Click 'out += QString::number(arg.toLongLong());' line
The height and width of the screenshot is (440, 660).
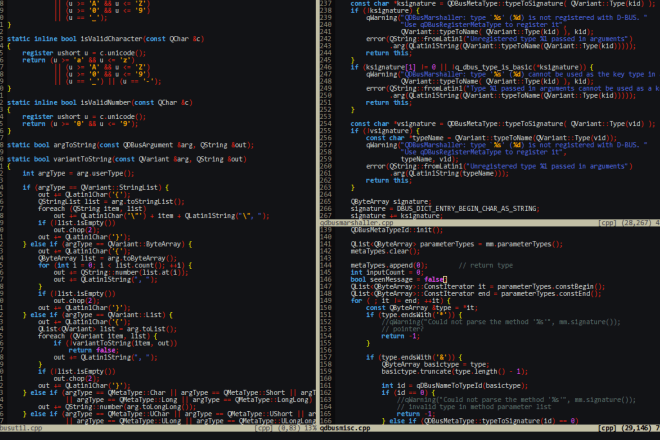pyautogui.click(x=117, y=407)
